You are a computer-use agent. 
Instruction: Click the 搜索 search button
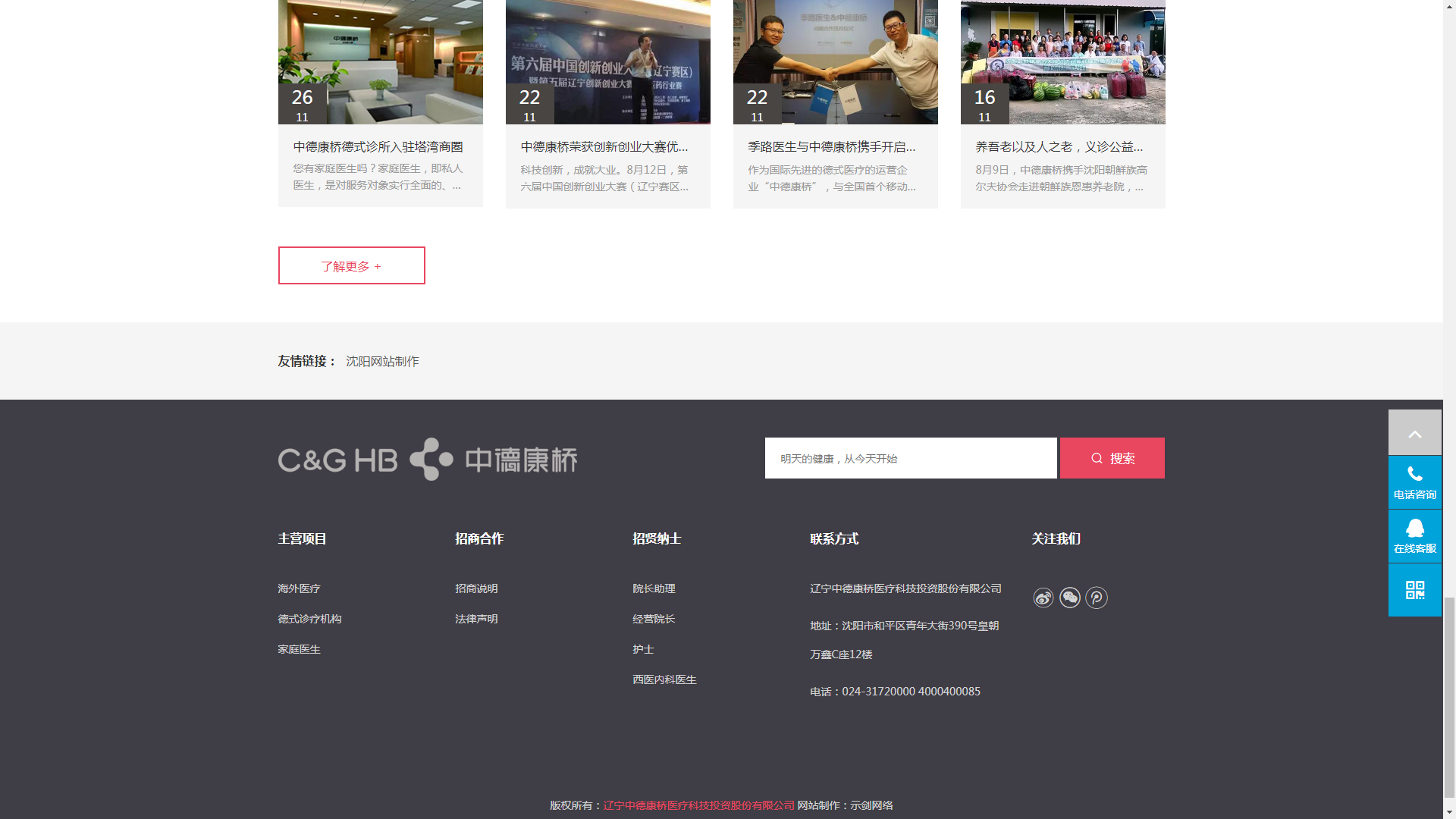pos(1112,458)
